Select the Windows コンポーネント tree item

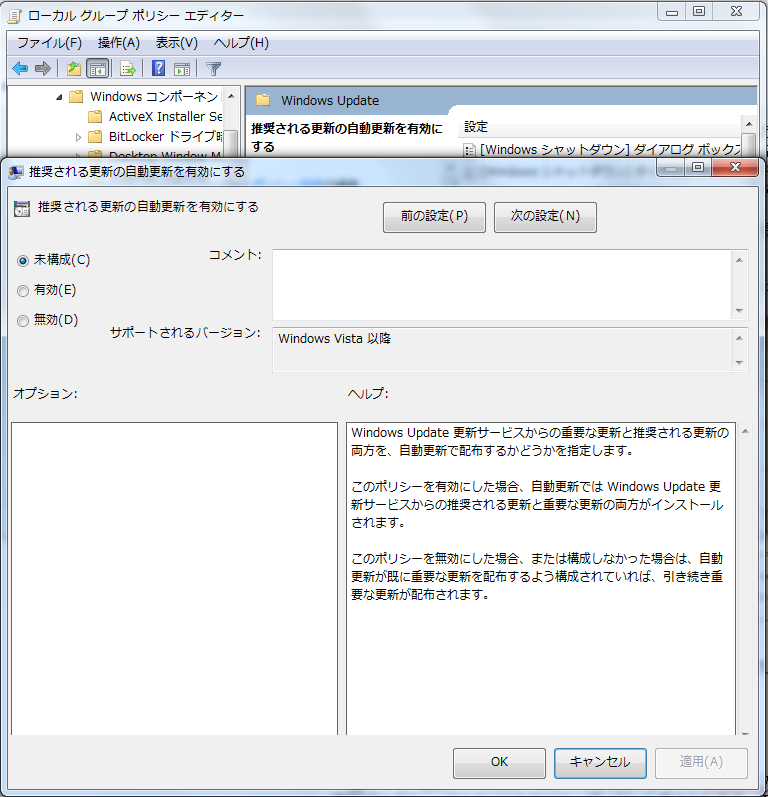tap(154, 97)
